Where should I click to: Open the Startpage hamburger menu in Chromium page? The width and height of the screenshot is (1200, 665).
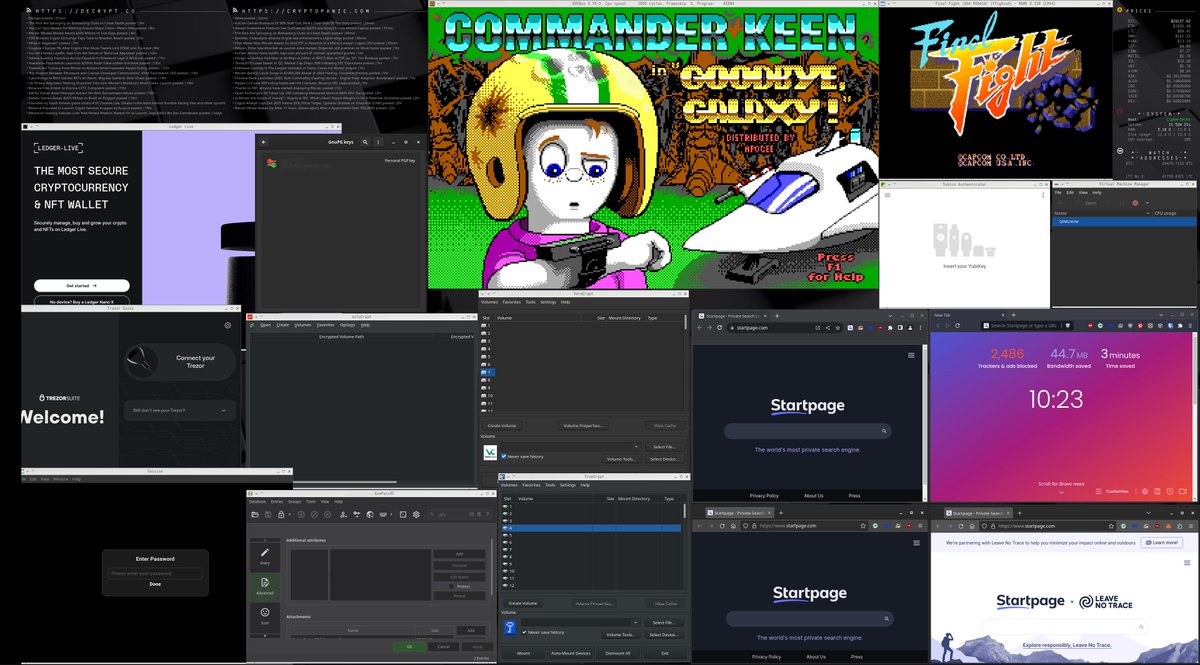tap(910, 355)
